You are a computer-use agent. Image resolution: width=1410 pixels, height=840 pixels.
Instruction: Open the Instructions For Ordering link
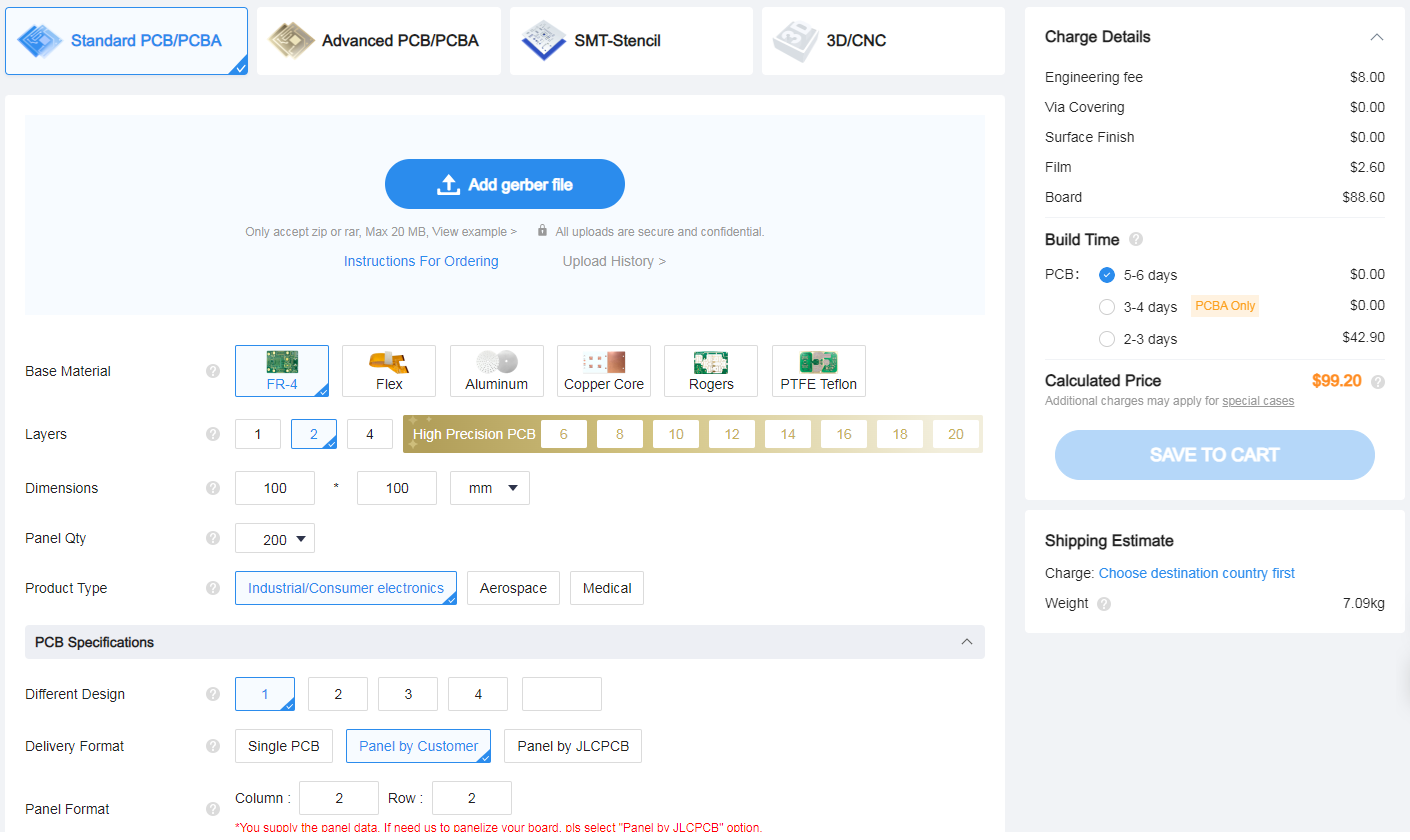point(421,261)
